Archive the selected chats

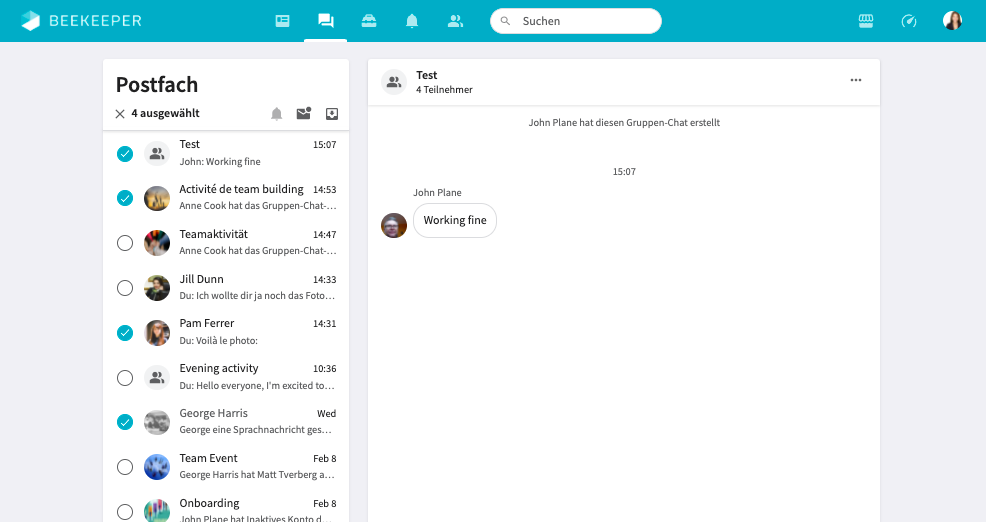tap(332, 114)
